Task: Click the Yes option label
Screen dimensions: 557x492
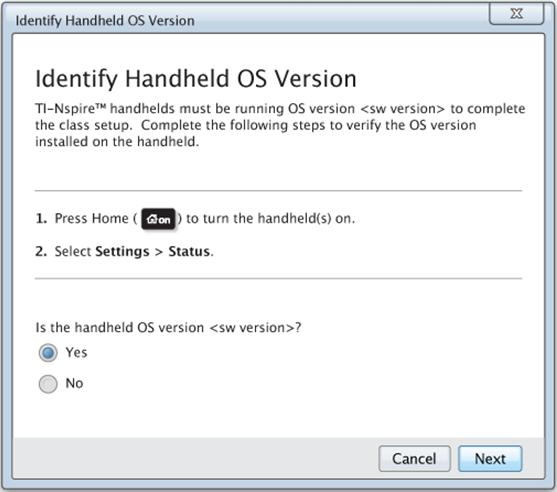Action: 76,352
